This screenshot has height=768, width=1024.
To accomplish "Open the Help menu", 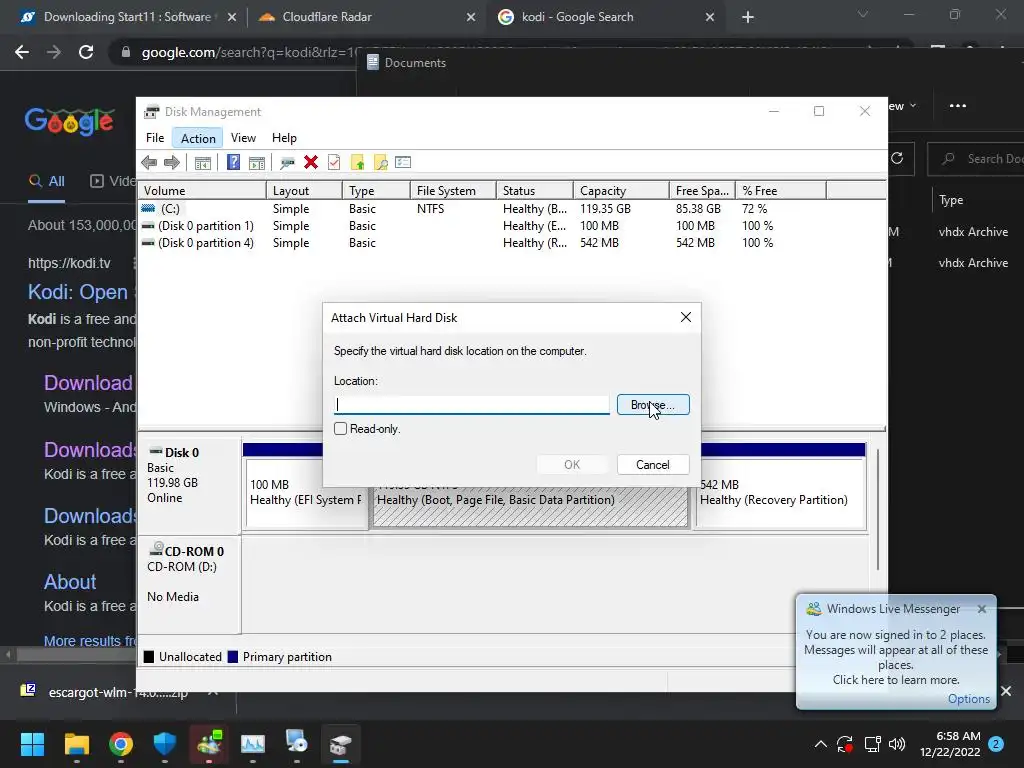I will (284, 138).
